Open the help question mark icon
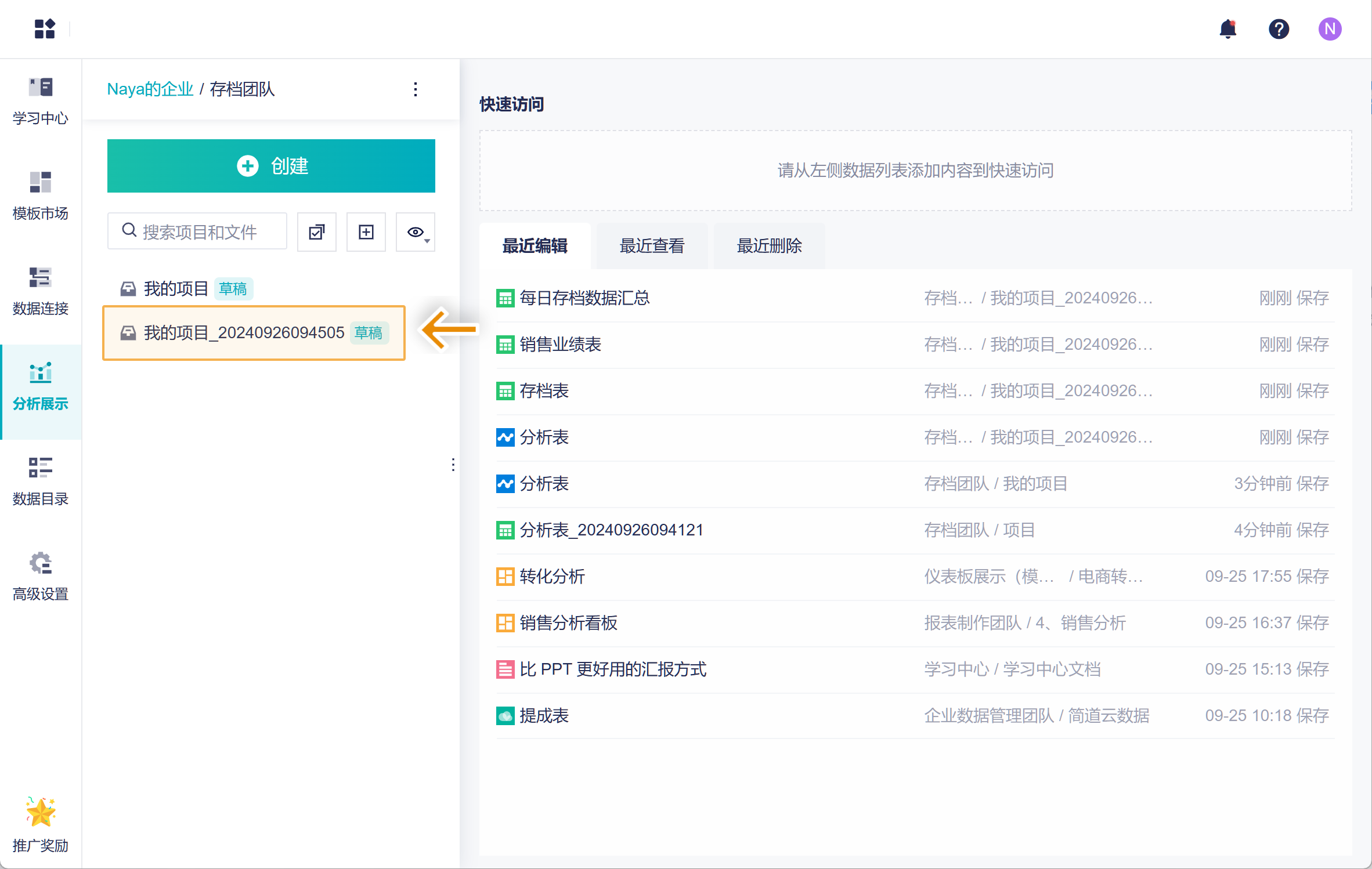Image resolution: width=1372 pixels, height=869 pixels. click(x=1279, y=28)
